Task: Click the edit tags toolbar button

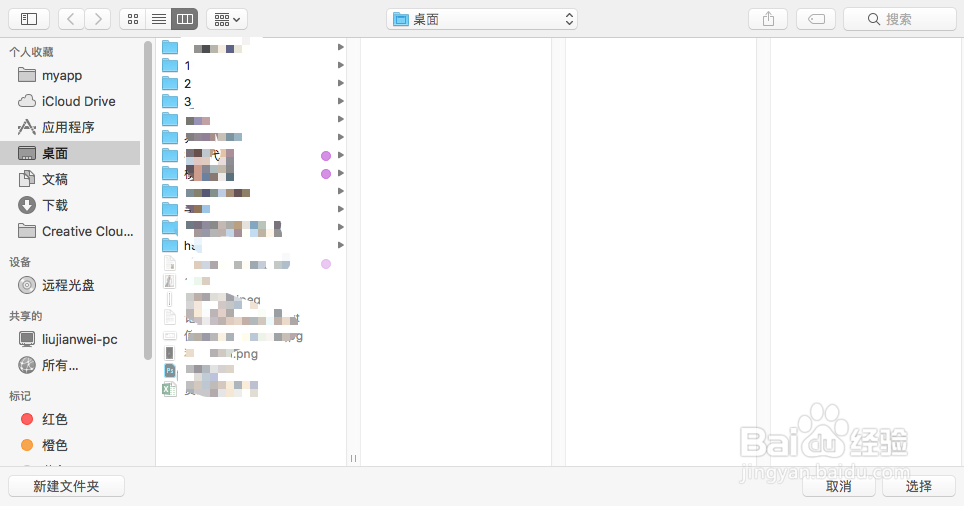Action: (816, 19)
